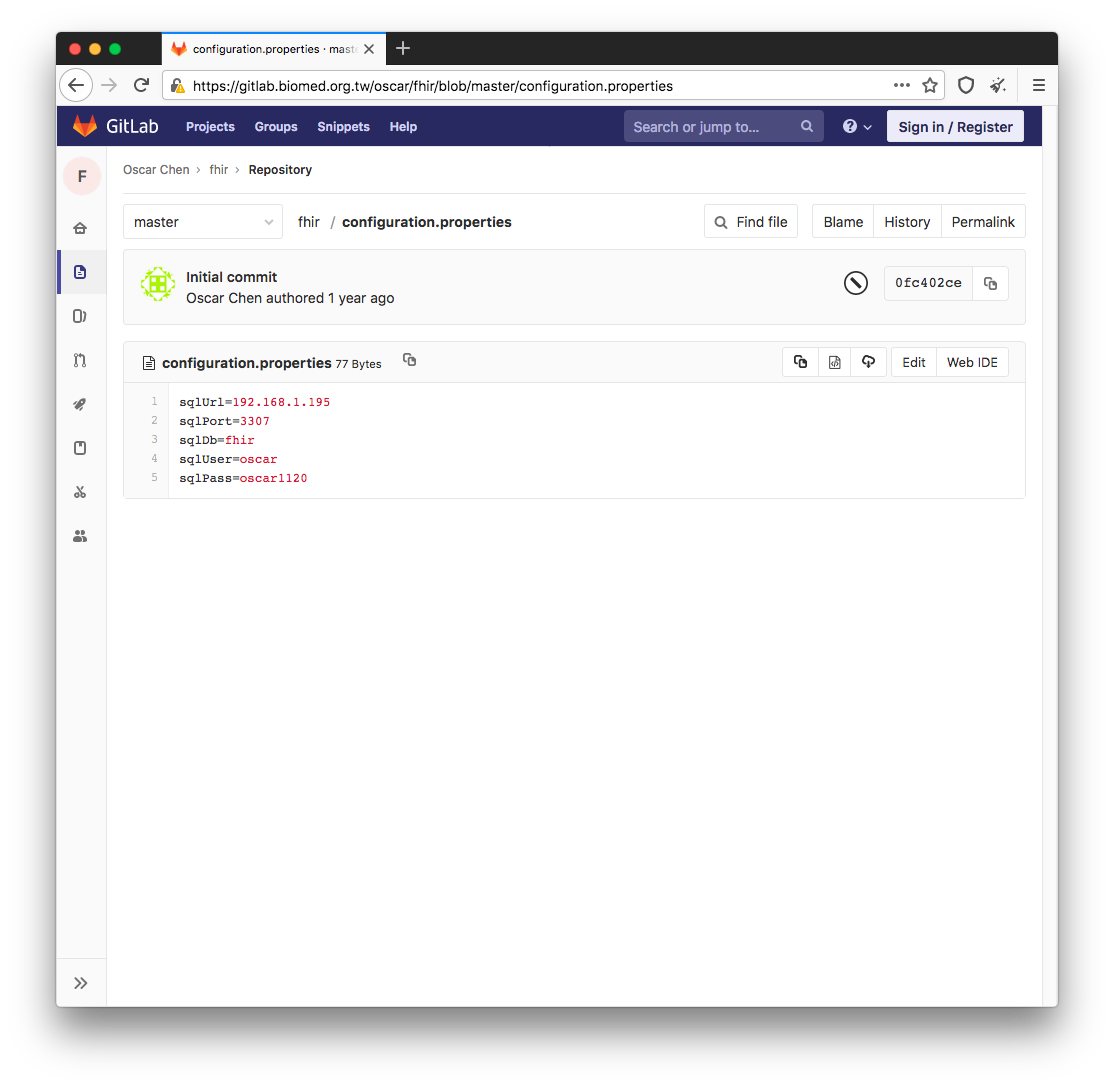Viewport: 1114px width, 1087px height.
Task: Click the browser extension icon beside shield
Action: [x=997, y=85]
